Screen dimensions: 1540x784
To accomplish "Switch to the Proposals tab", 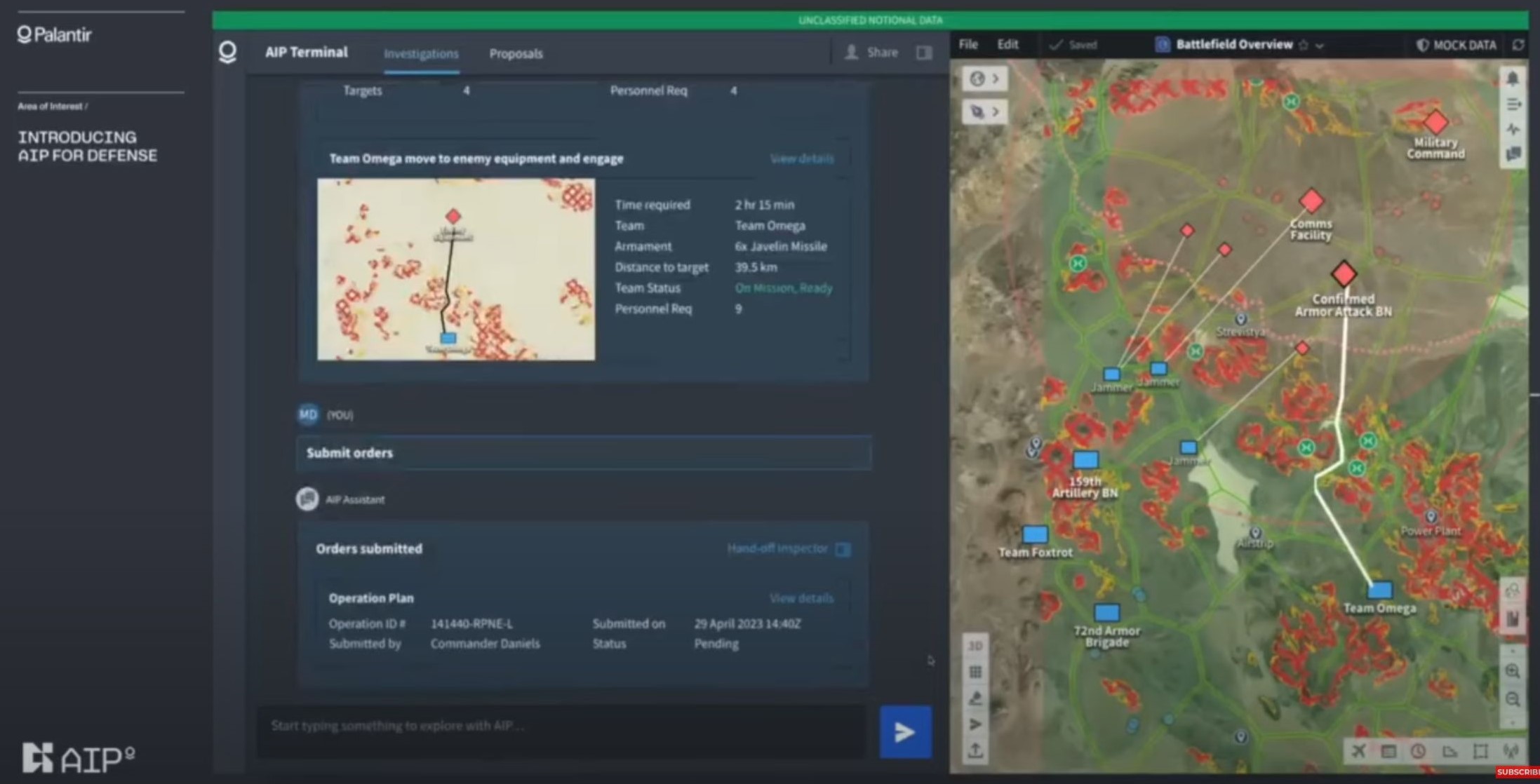I will (x=516, y=53).
